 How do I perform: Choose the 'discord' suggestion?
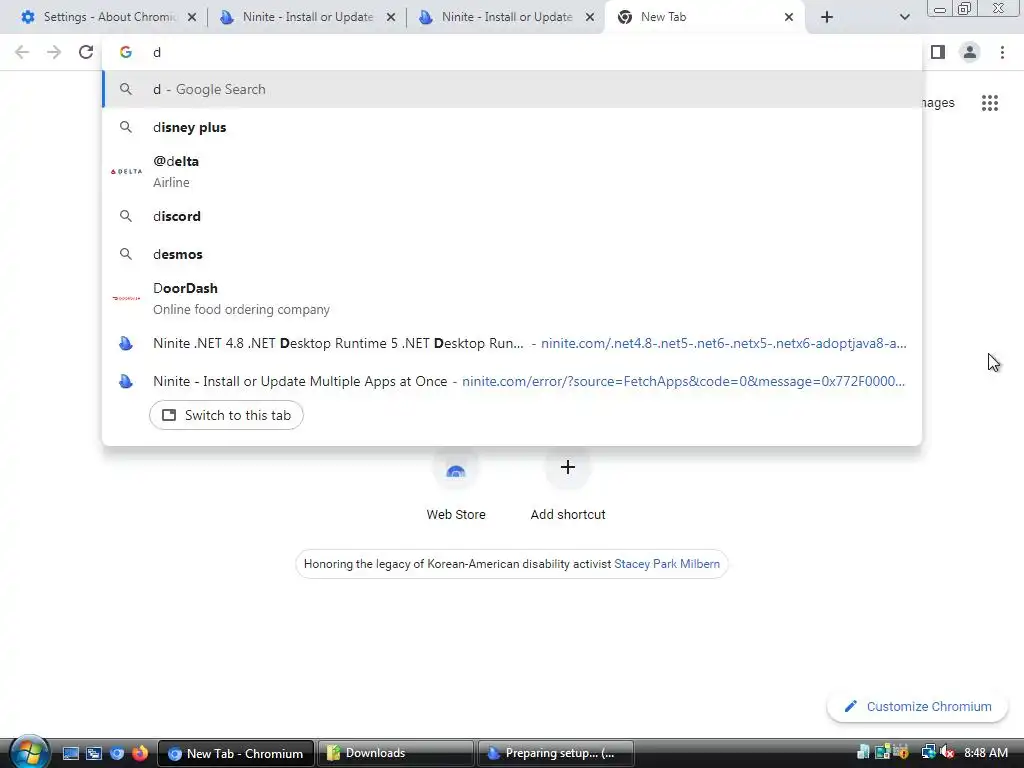(512, 216)
